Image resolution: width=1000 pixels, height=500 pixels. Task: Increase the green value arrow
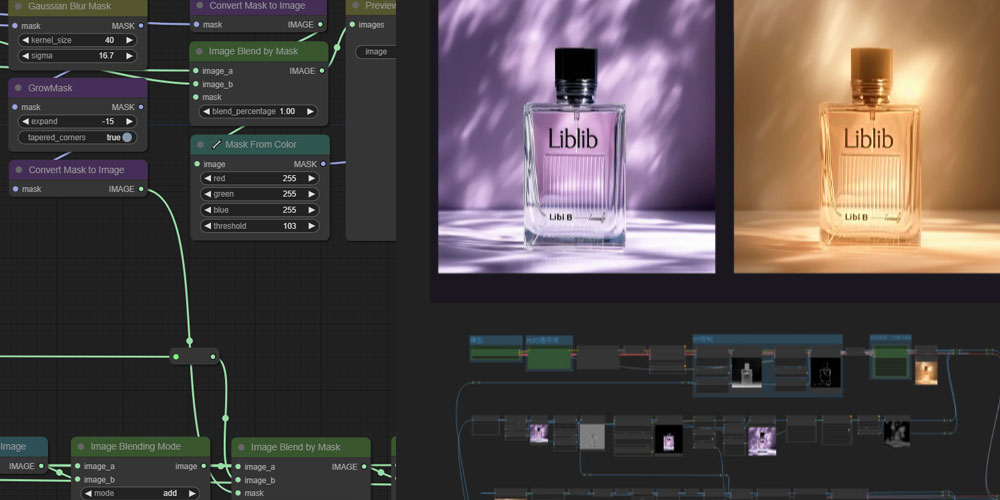tap(311, 194)
